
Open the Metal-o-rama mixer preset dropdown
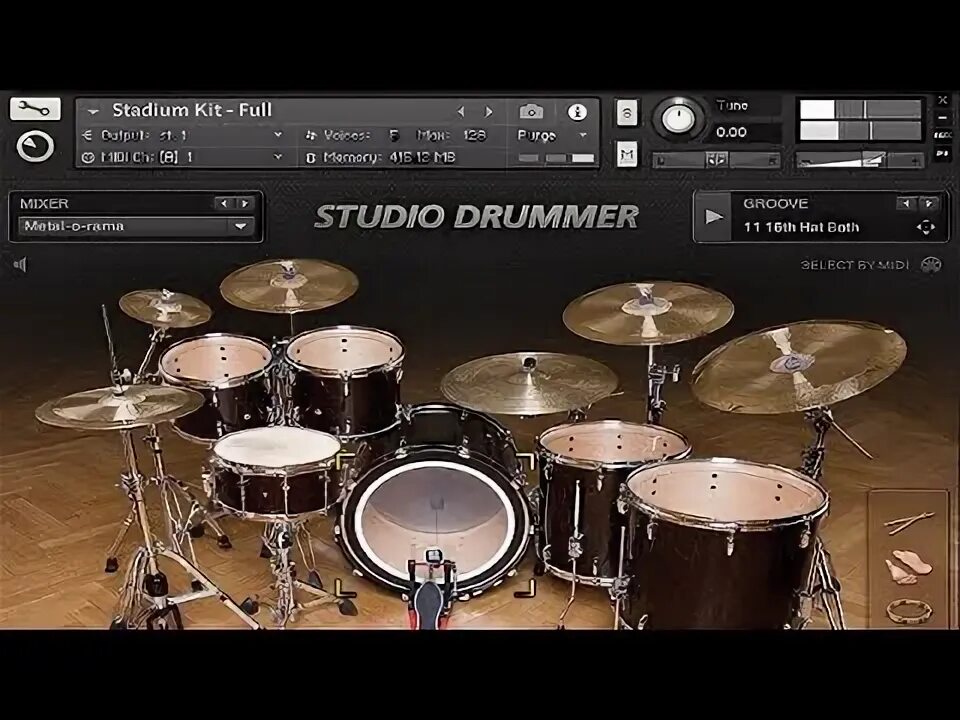pos(136,227)
